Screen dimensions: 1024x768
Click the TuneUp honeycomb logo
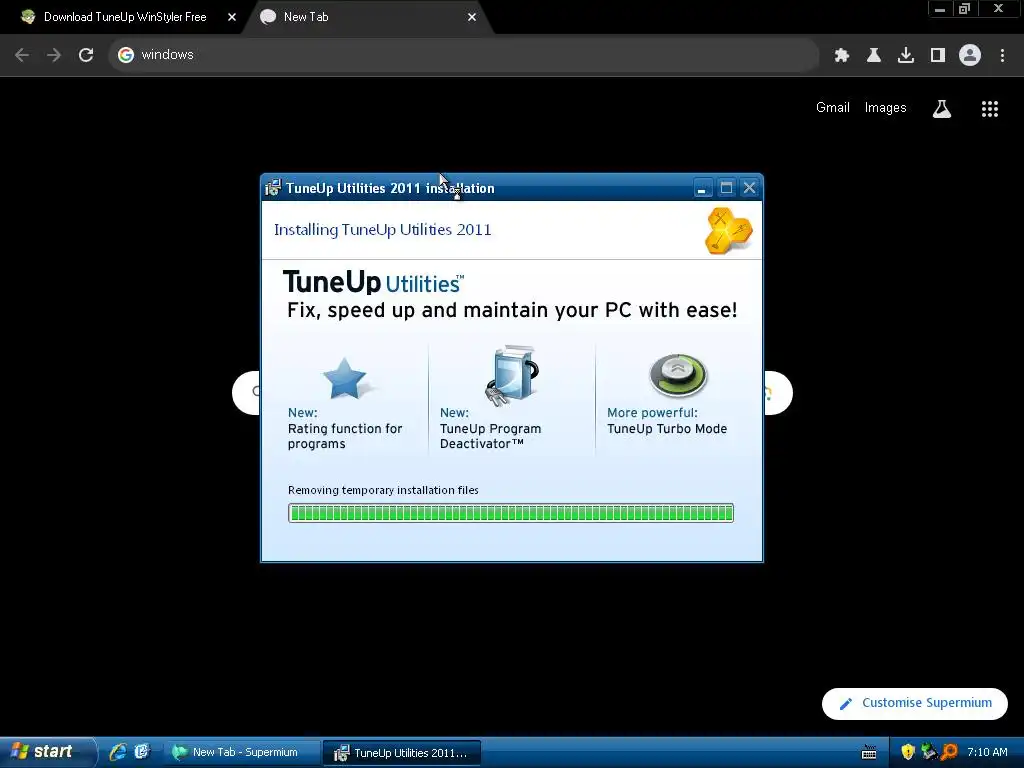[728, 231]
